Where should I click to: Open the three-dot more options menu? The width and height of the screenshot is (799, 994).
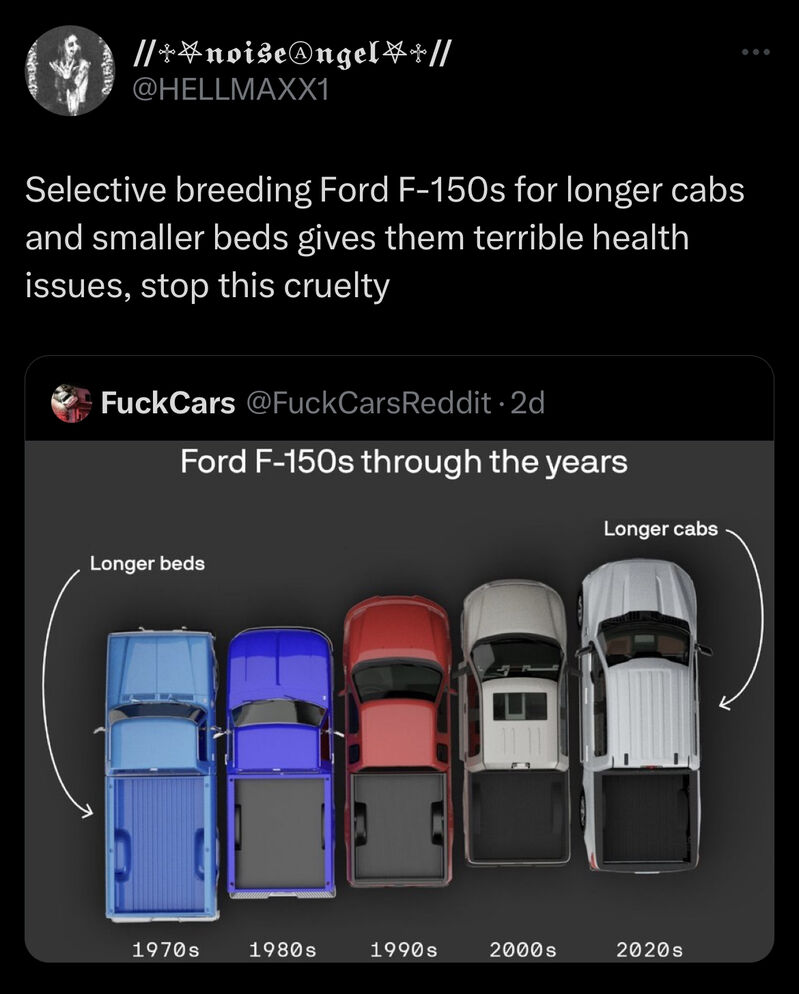[756, 52]
